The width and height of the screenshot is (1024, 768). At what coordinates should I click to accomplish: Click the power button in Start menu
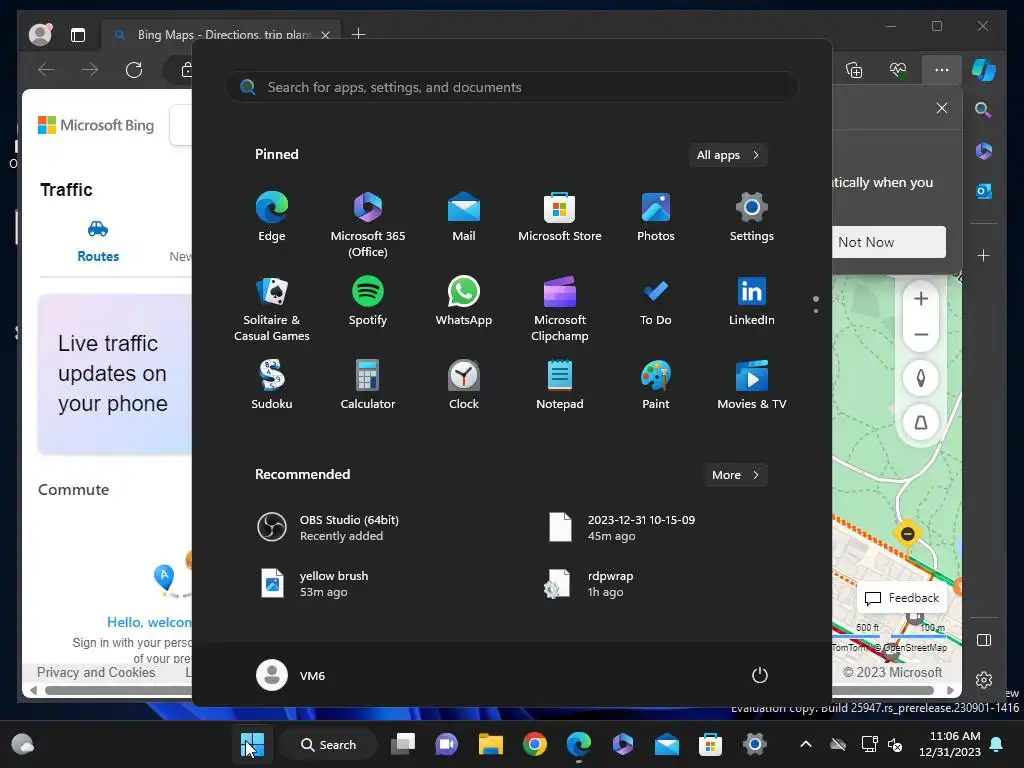[760, 675]
